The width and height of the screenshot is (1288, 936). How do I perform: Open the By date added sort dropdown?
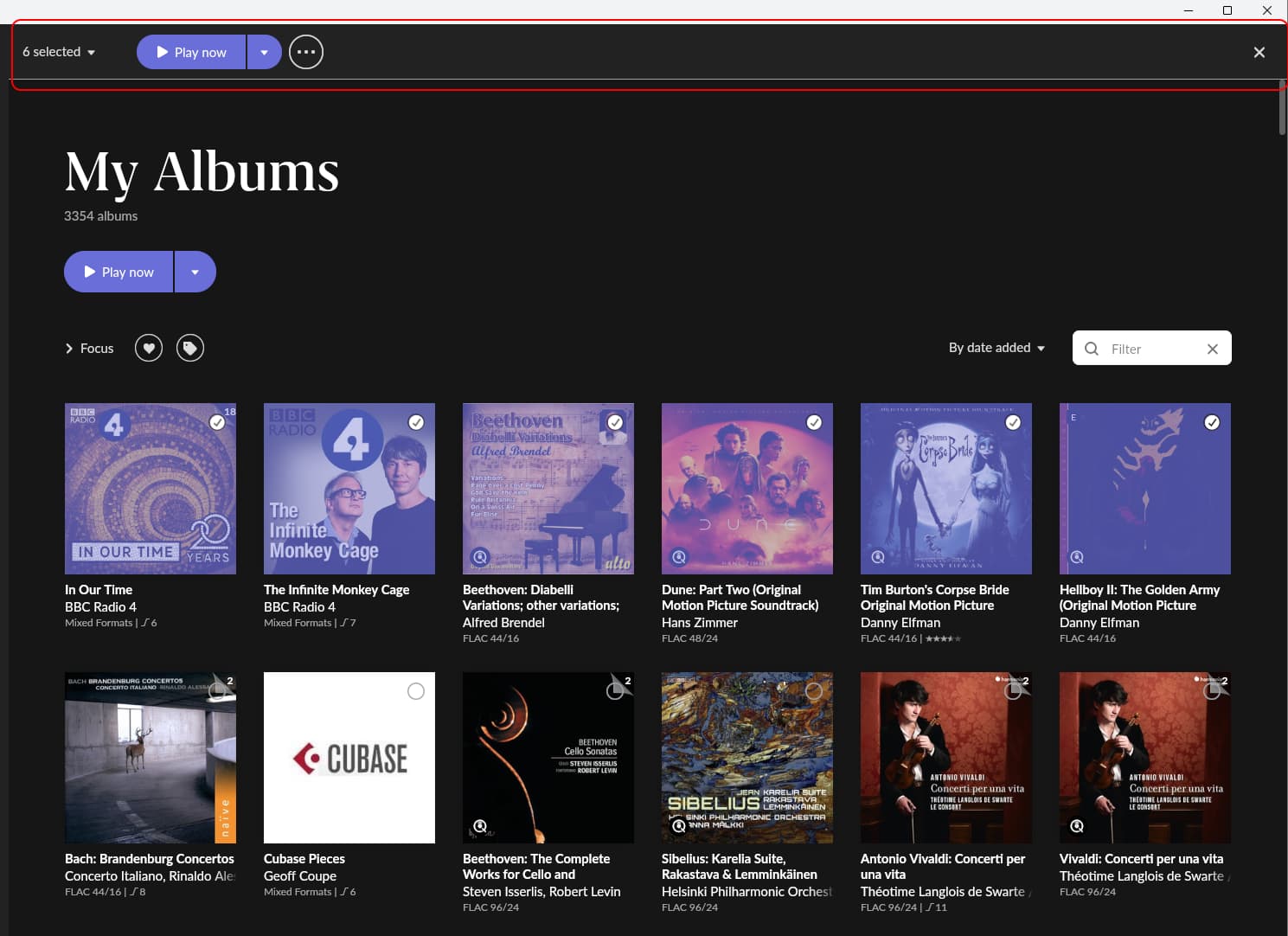tap(996, 348)
